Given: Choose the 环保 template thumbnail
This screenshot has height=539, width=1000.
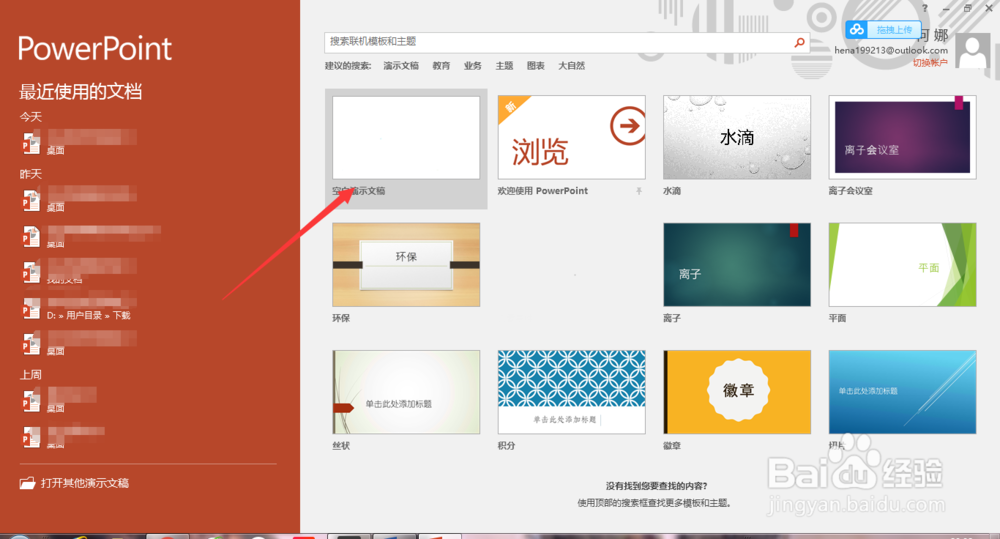Looking at the screenshot, I should click(x=406, y=265).
